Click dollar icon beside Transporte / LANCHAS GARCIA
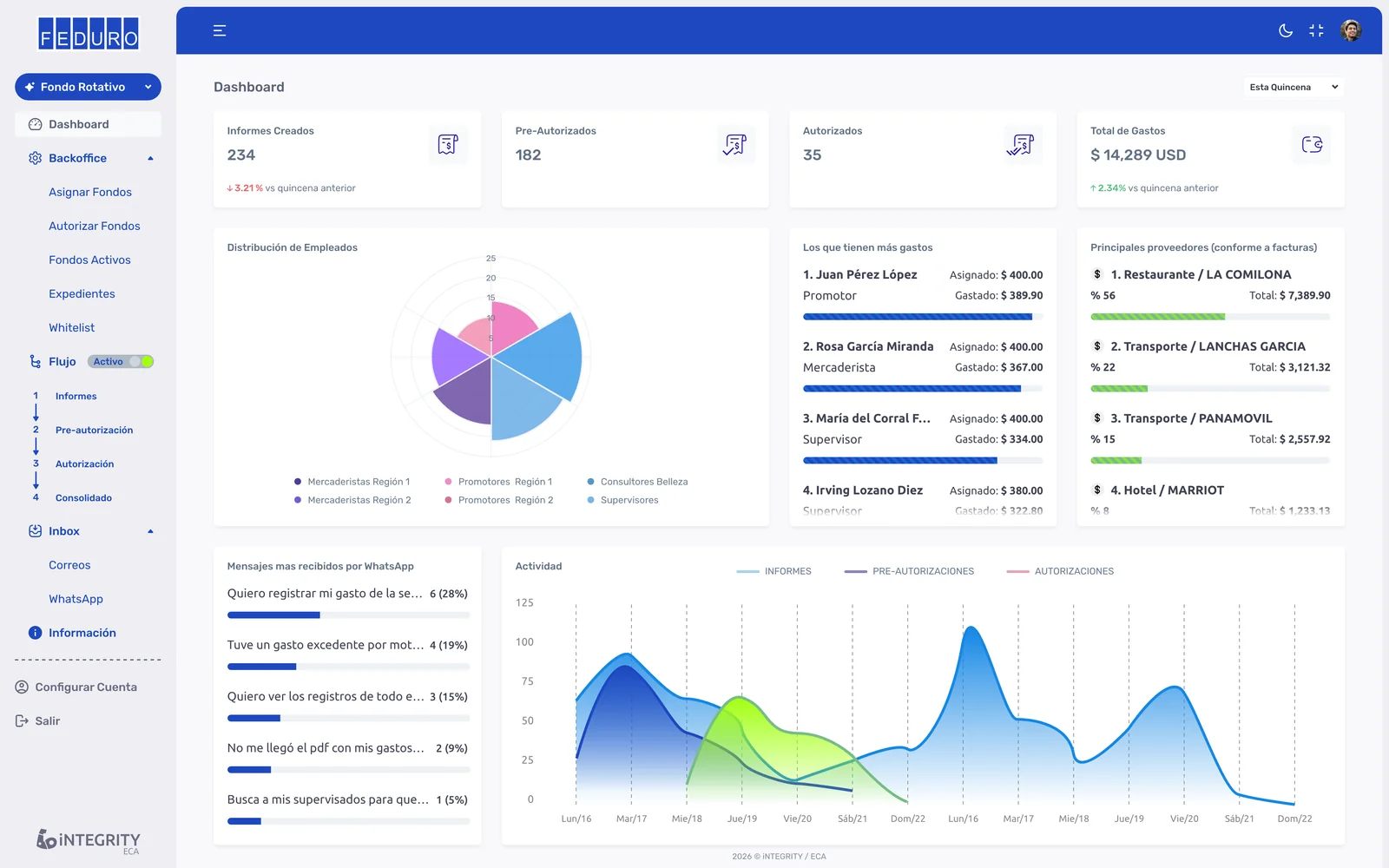The image size is (1389, 868). [1097, 346]
